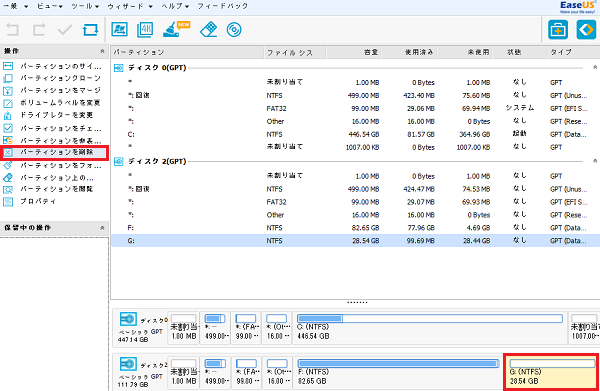The height and width of the screenshot is (391, 600).
Task: Choose the delete partition operation
Action: coord(54,152)
